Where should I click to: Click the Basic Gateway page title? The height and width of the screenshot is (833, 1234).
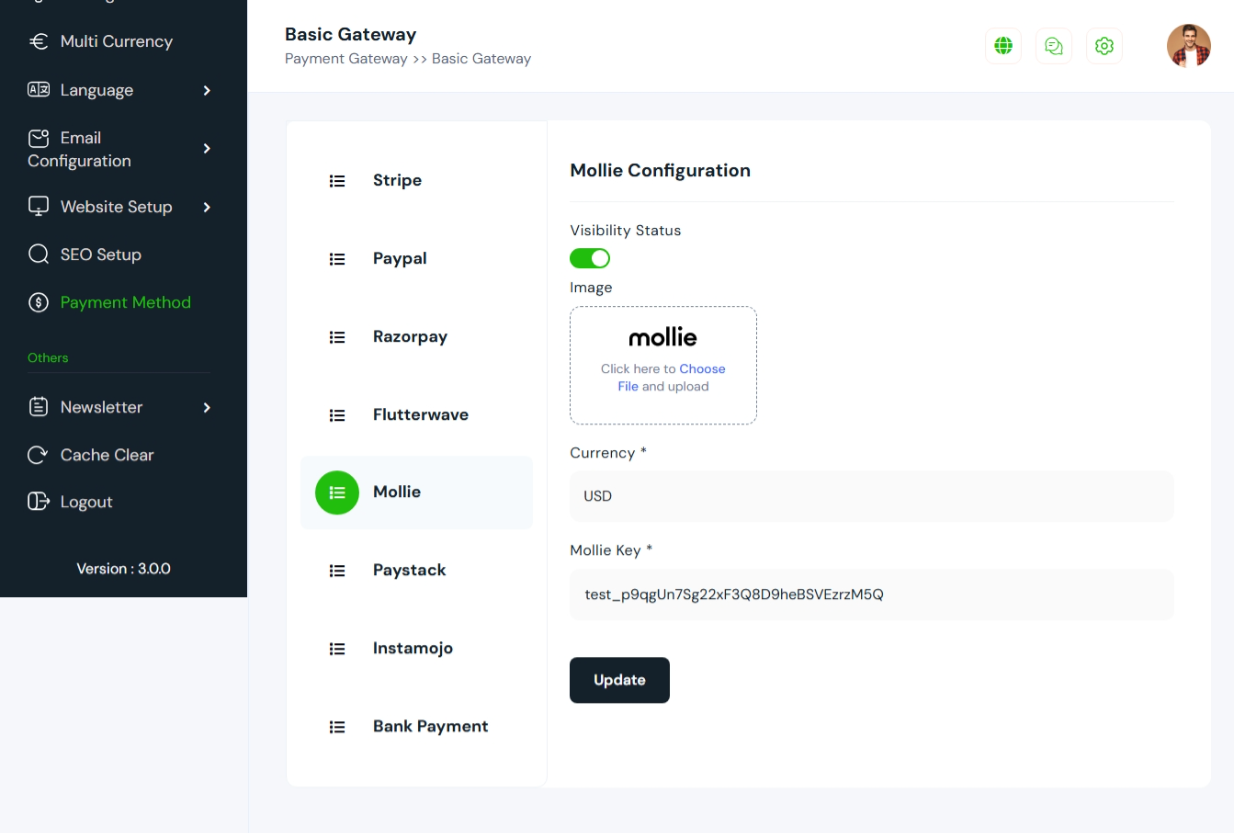coord(350,34)
